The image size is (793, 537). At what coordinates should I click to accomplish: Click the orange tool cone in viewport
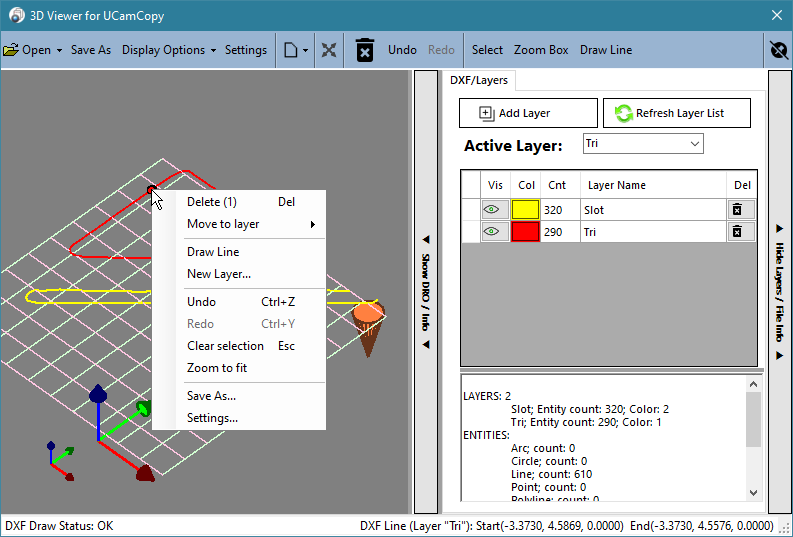(x=368, y=328)
